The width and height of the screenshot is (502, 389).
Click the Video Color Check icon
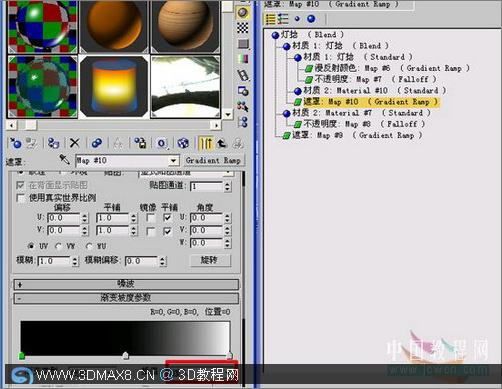pos(243,59)
